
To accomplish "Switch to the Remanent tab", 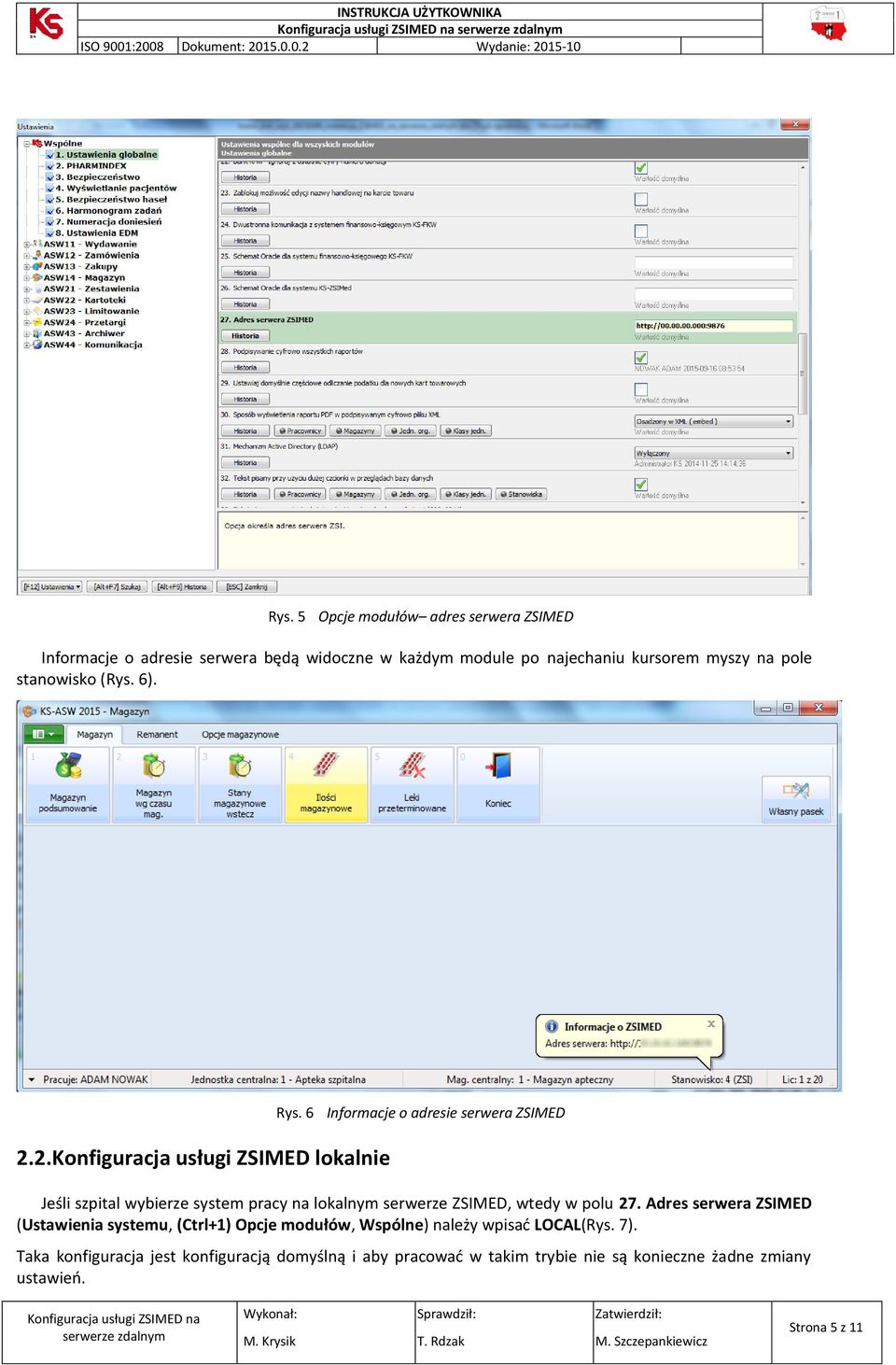I will [157, 734].
